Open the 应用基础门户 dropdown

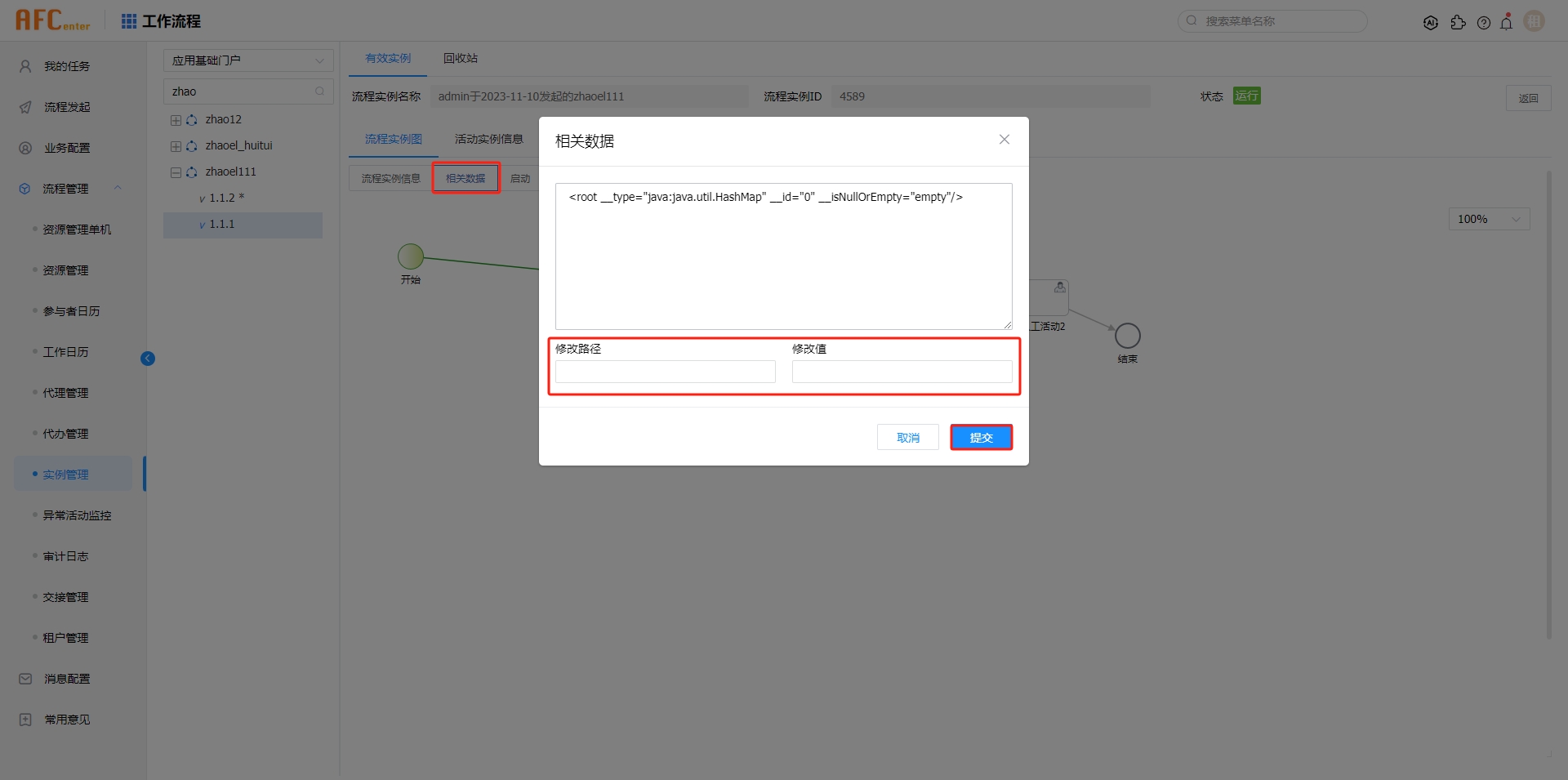pos(248,60)
